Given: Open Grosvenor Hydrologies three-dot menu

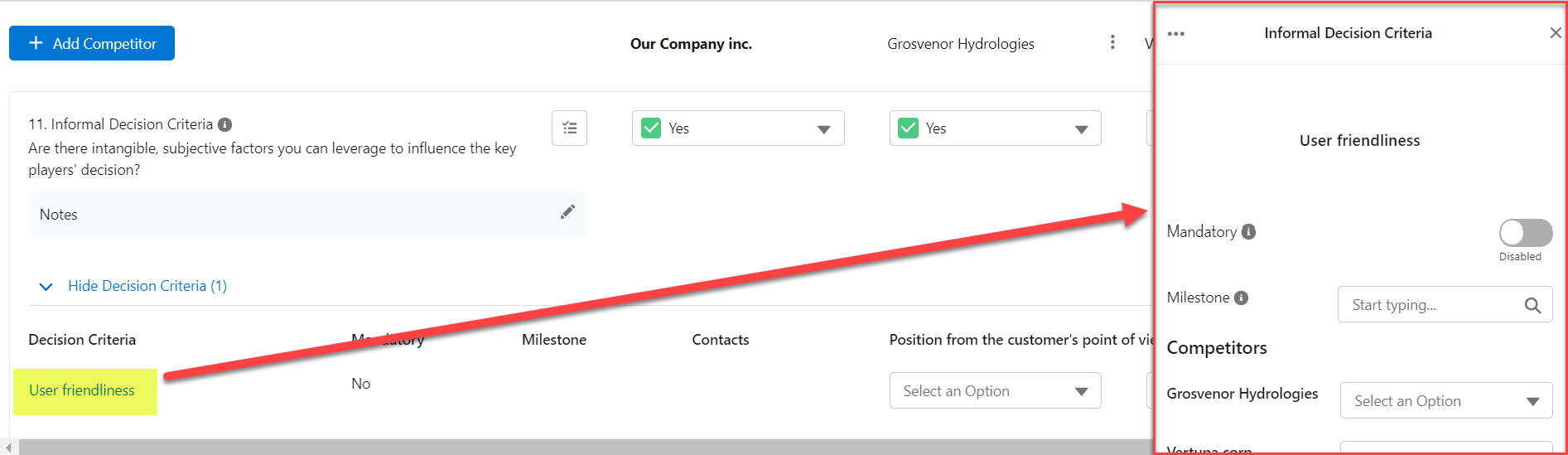Looking at the screenshot, I should [1112, 42].
